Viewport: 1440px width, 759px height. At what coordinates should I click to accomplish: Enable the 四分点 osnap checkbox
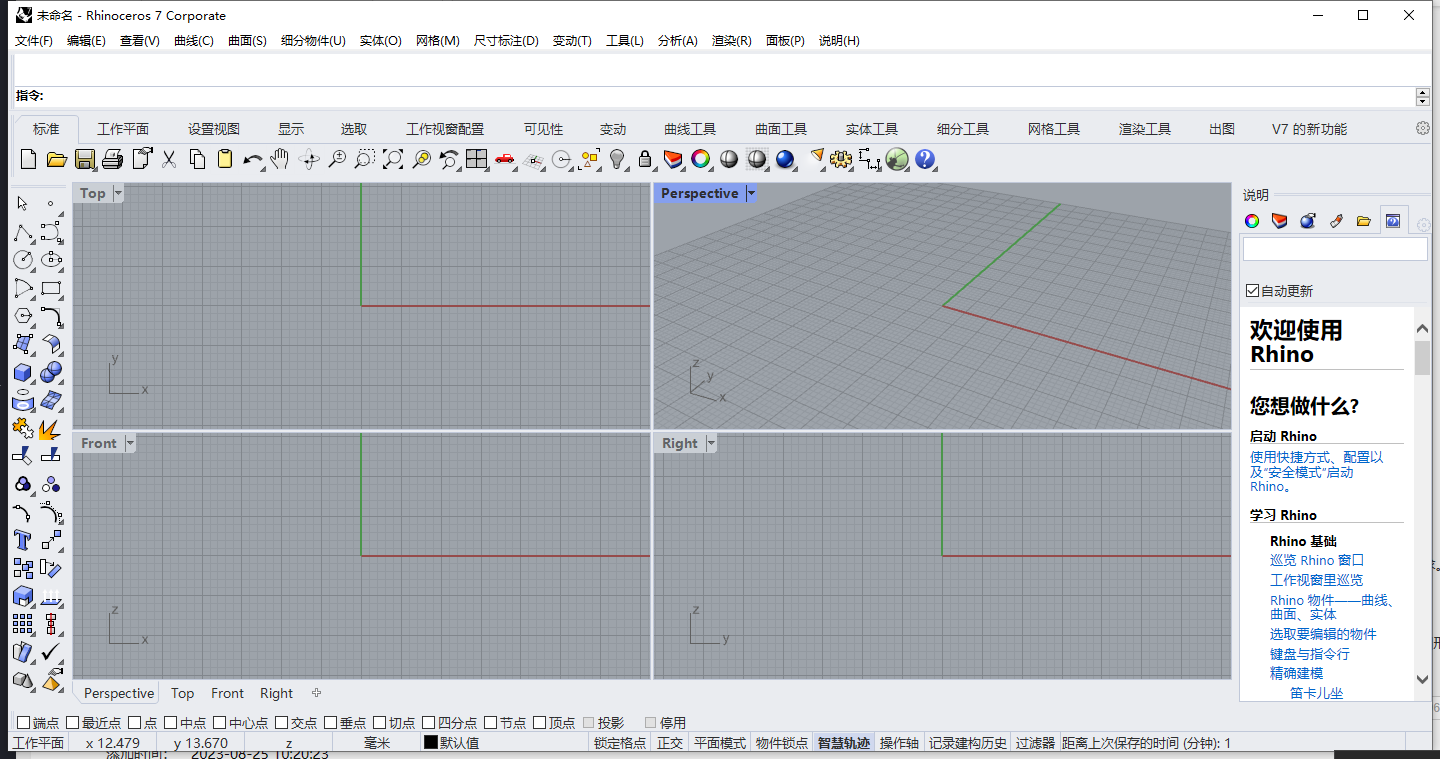tap(429, 722)
